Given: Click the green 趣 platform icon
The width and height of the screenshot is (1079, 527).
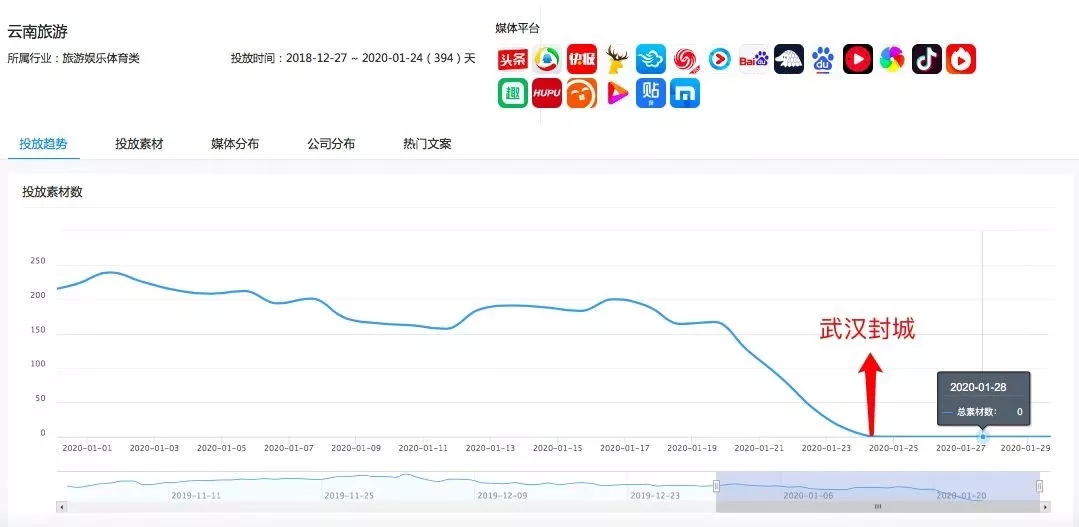Looking at the screenshot, I should pos(512,94).
